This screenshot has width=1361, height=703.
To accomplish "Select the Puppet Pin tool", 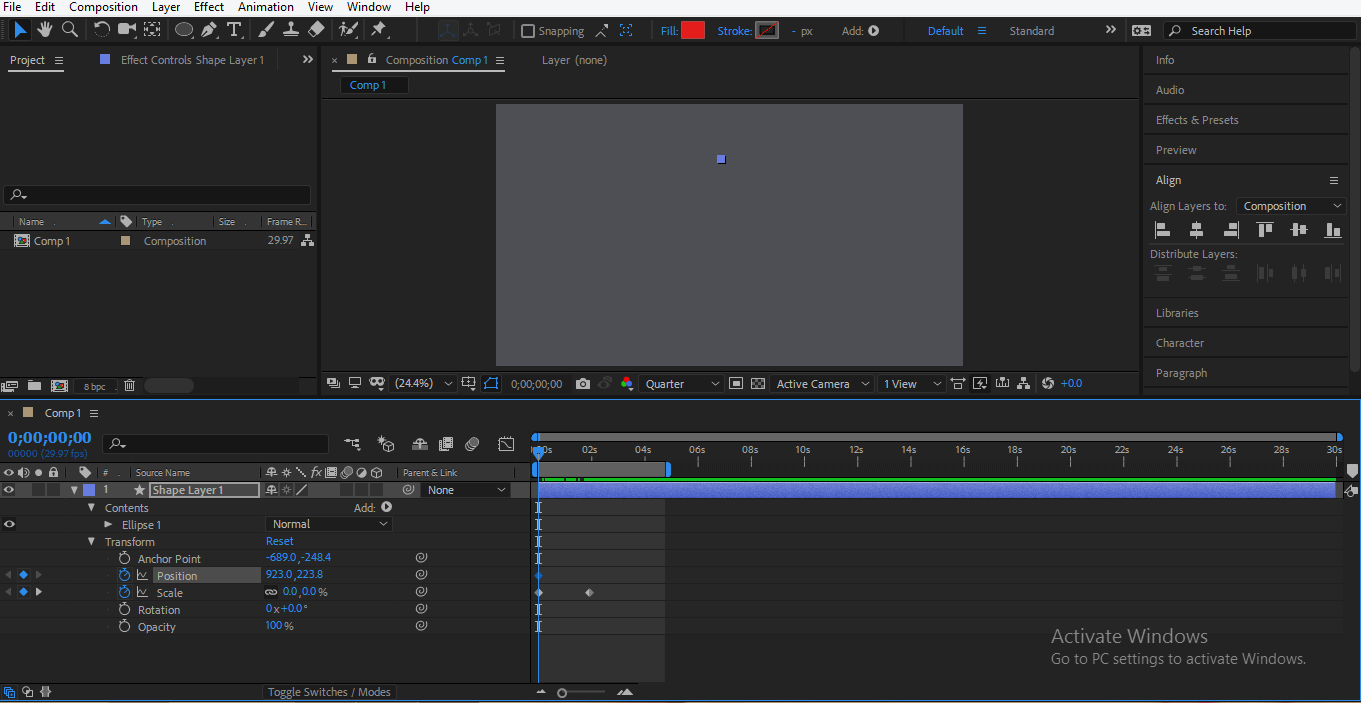I will point(379,30).
